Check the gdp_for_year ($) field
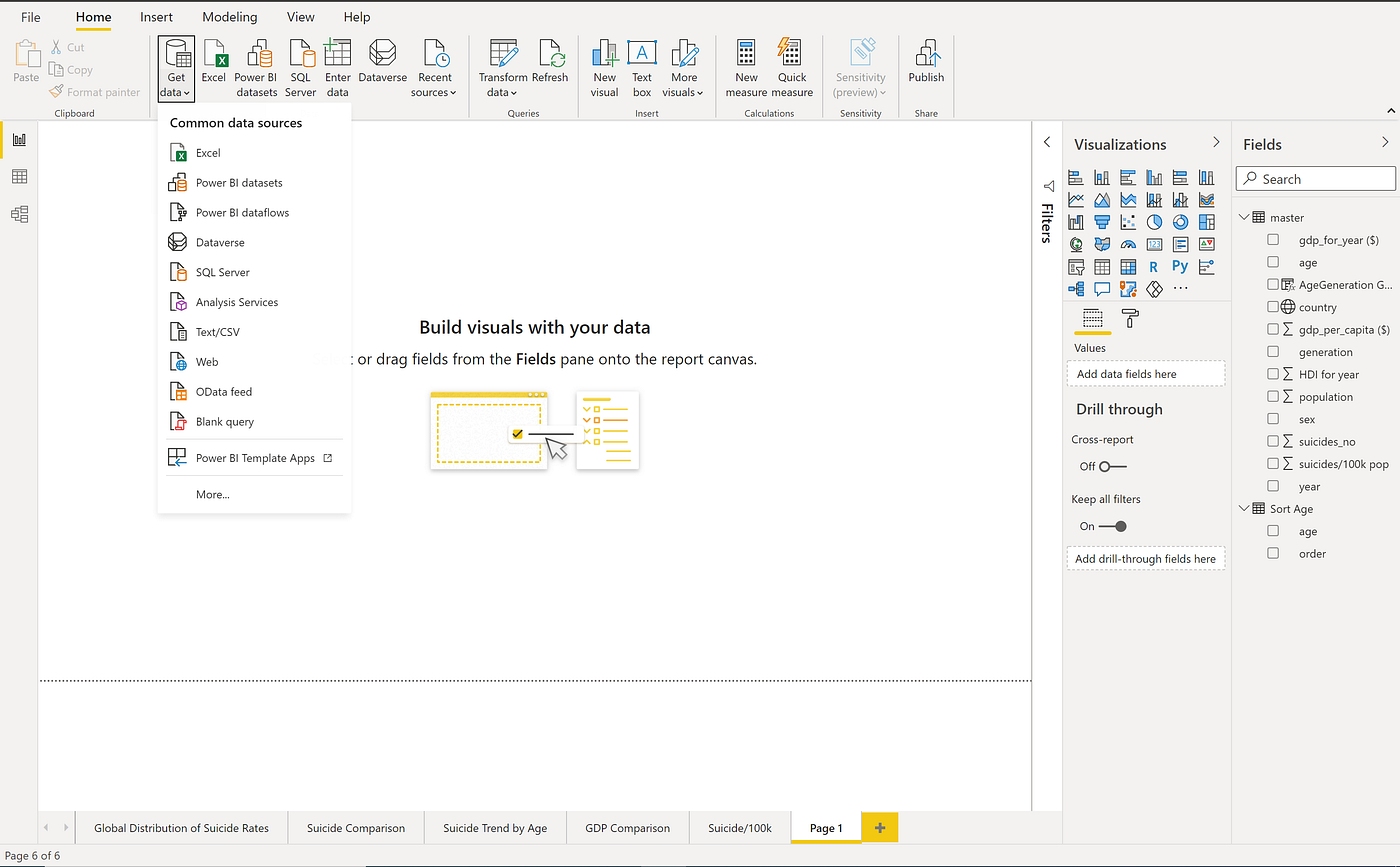The image size is (1400, 867). (1273, 240)
